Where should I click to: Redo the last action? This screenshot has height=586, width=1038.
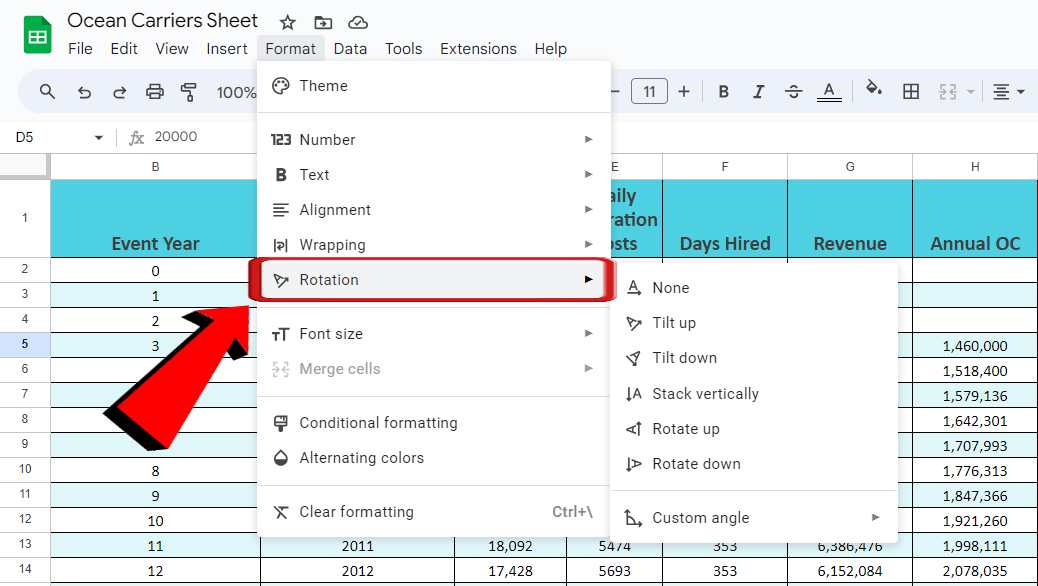pos(119,91)
